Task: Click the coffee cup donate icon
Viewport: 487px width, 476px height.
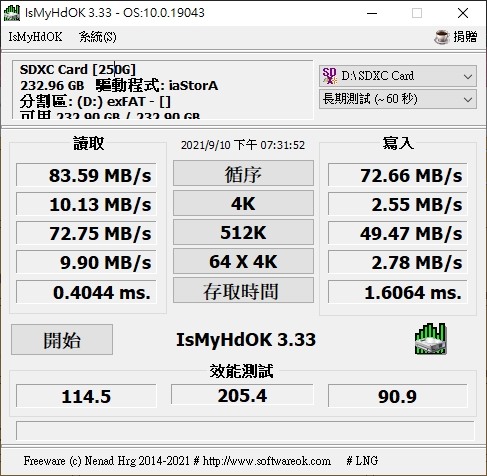Action: pyautogui.click(x=442, y=37)
